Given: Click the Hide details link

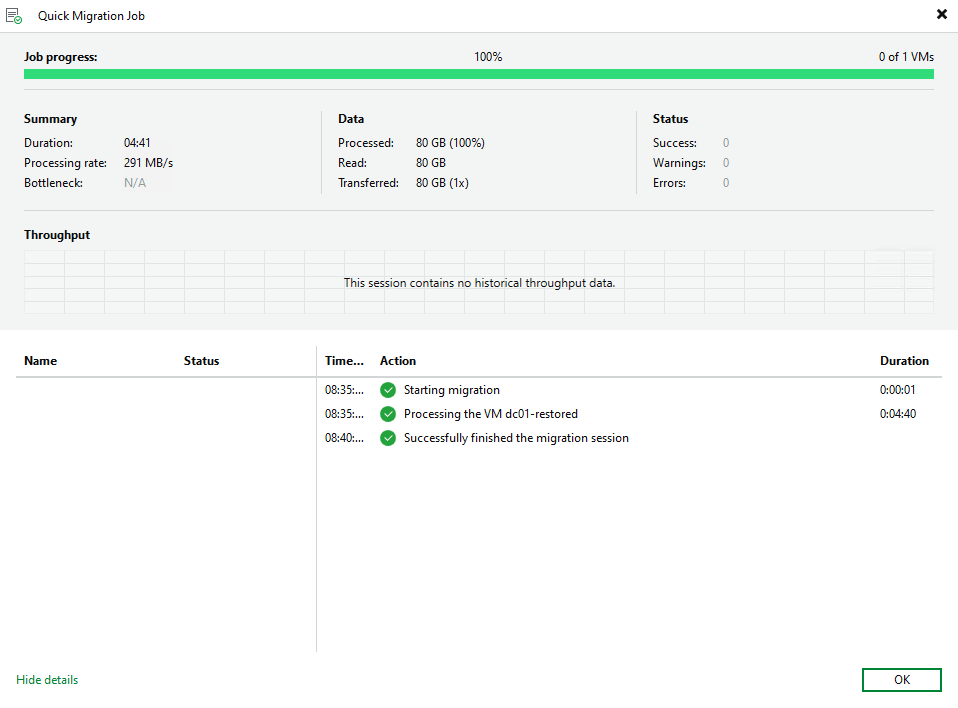Looking at the screenshot, I should pyautogui.click(x=47, y=679).
